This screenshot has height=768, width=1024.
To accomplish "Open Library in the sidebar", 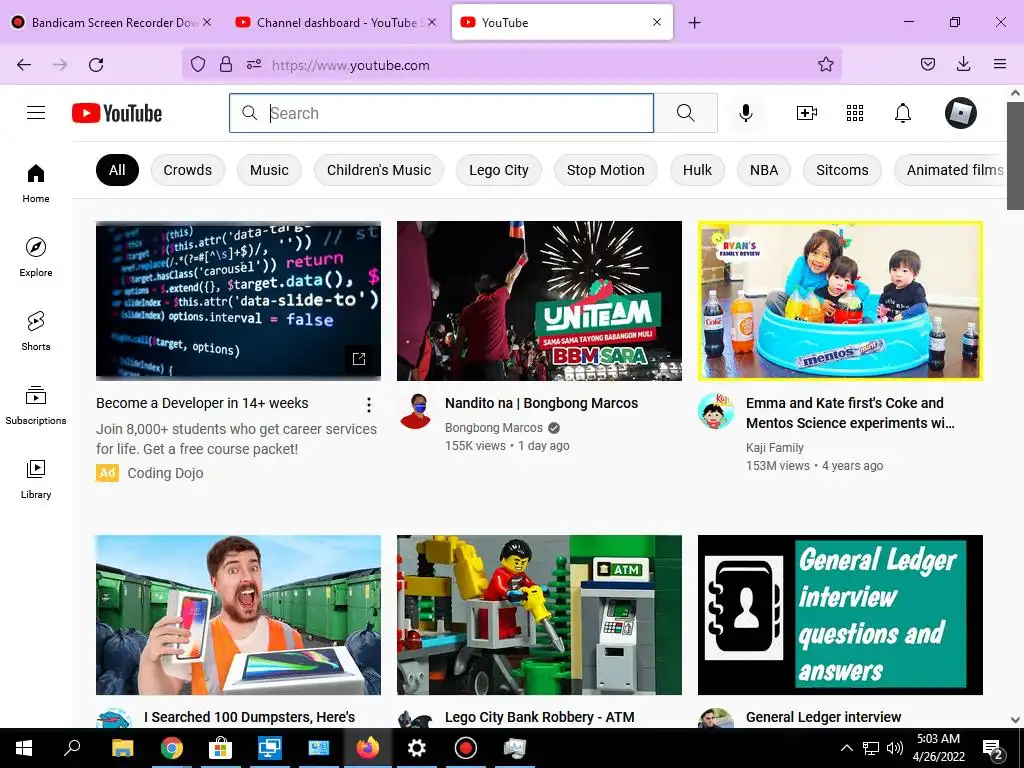I will (36, 479).
